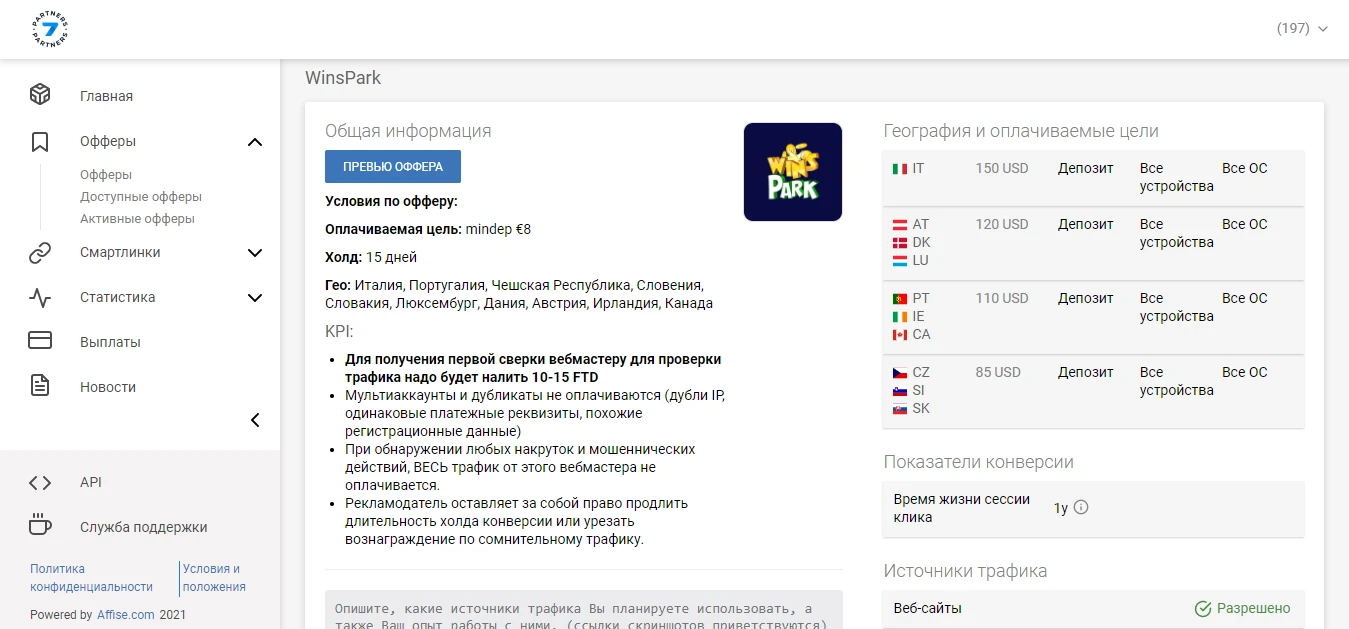Open the Новости menu item
The image size is (1349, 629).
[x=108, y=387]
